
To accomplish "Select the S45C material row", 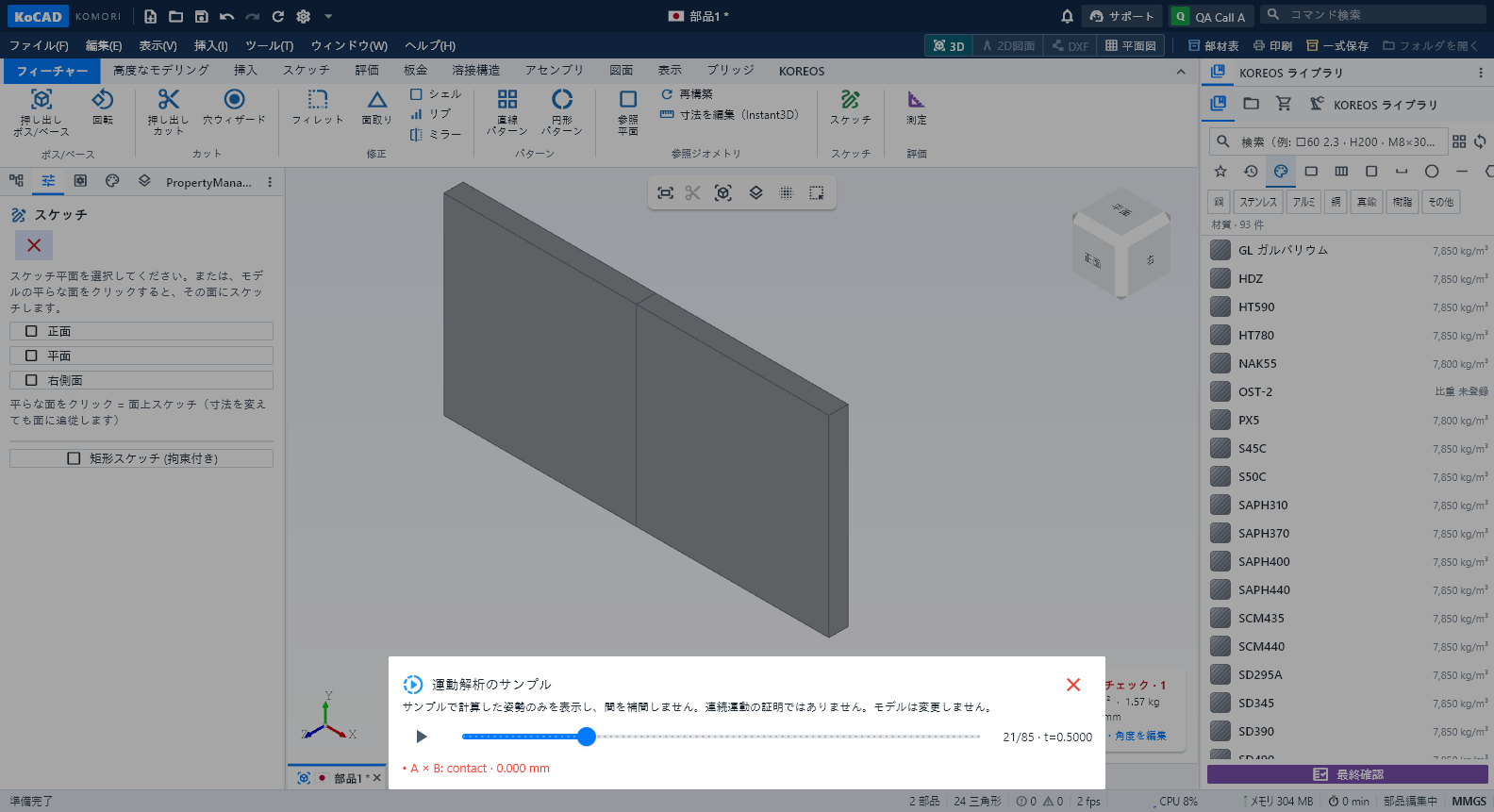I will tap(1348, 449).
